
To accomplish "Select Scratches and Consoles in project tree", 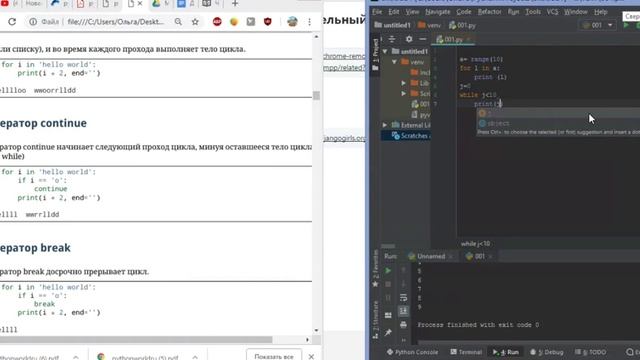I will pyautogui.click(x=406, y=136).
